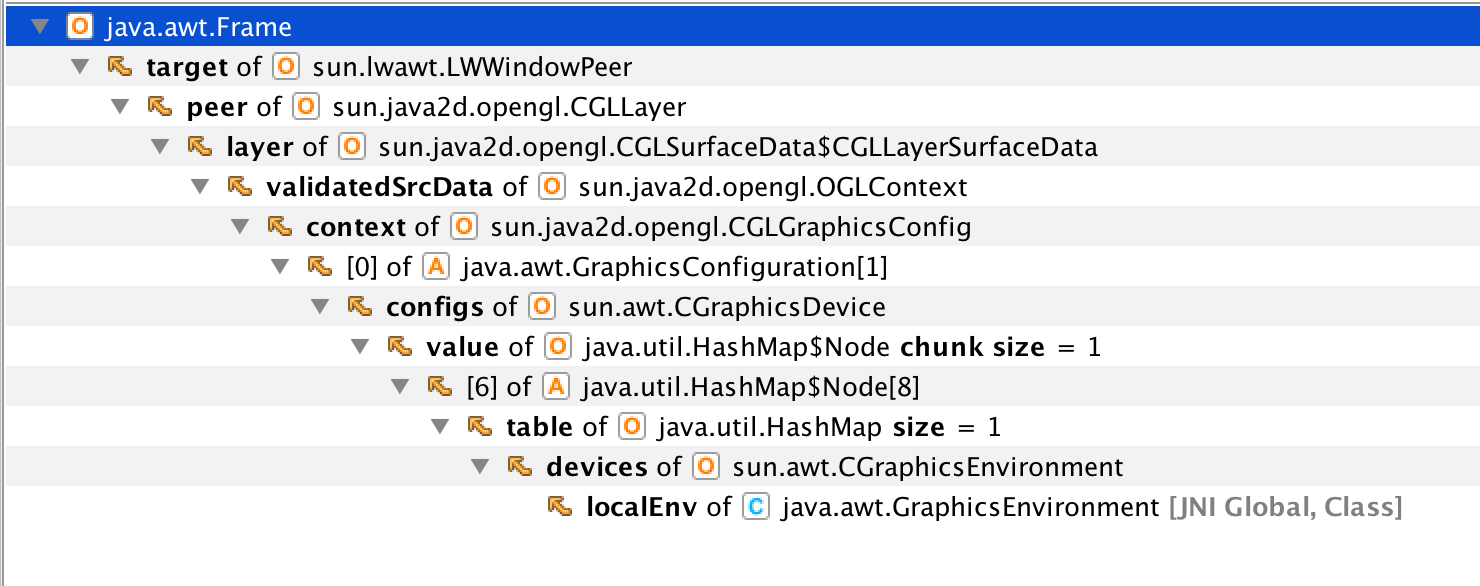
Task: Select the sun.java2d.opengl.OGLContext text
Action: pyautogui.click(x=773, y=187)
